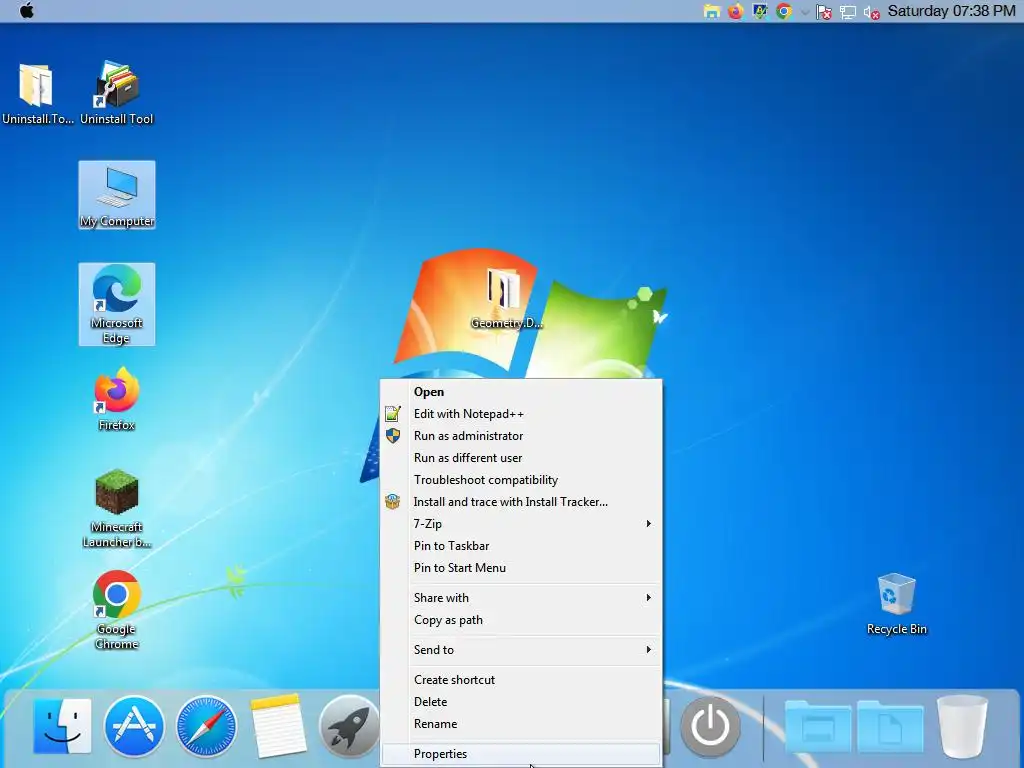Select the My Computer desktop icon

click(117, 195)
